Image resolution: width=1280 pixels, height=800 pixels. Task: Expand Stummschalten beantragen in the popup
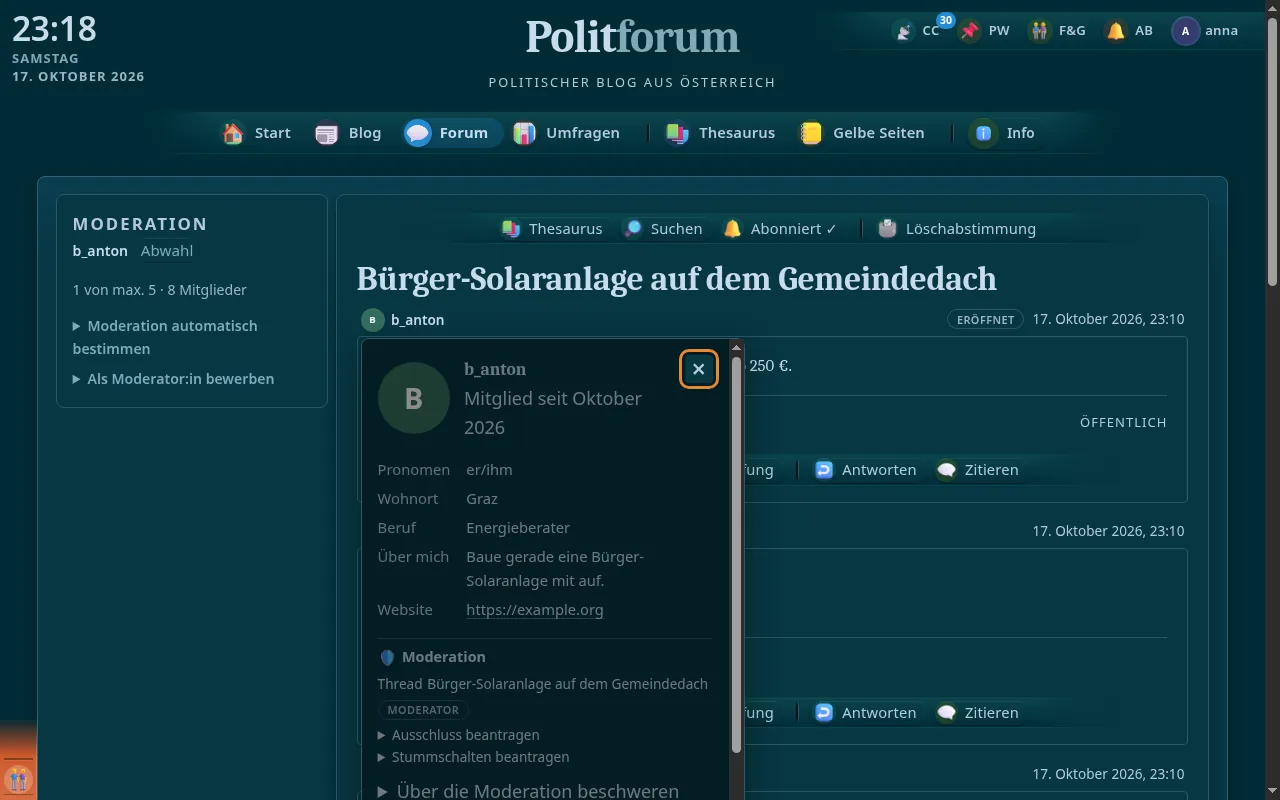tap(474, 757)
